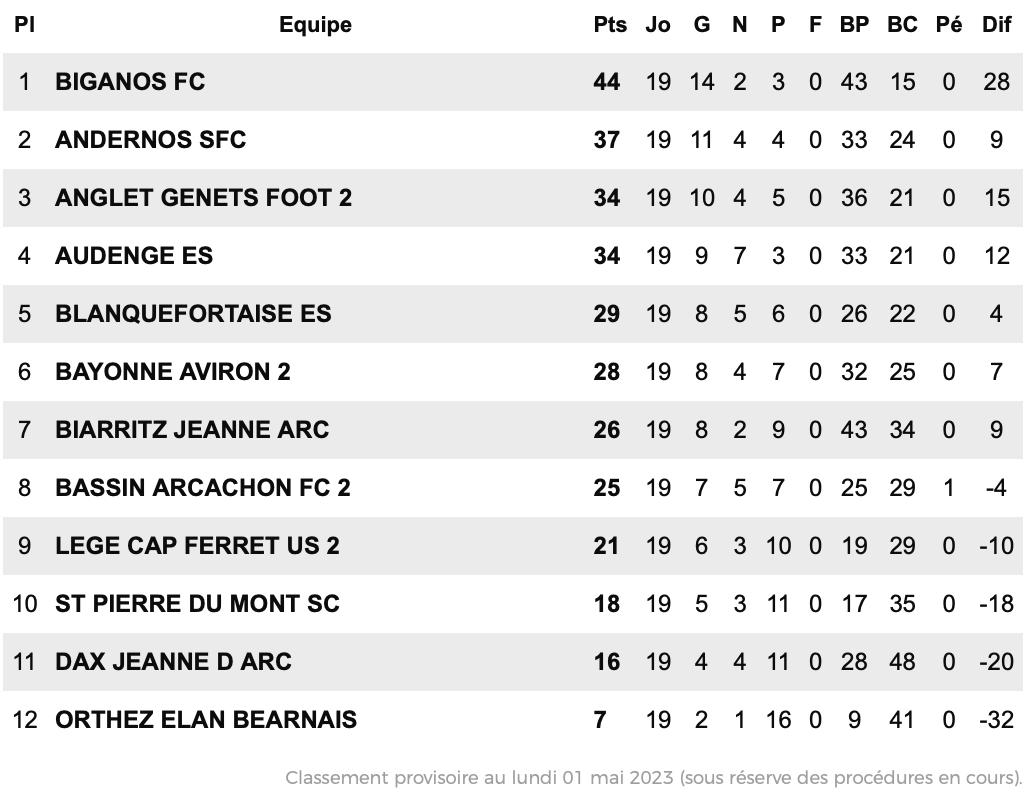Open BLANQUEFORTAISE ES team entry
The image size is (1026, 808).
click(193, 313)
